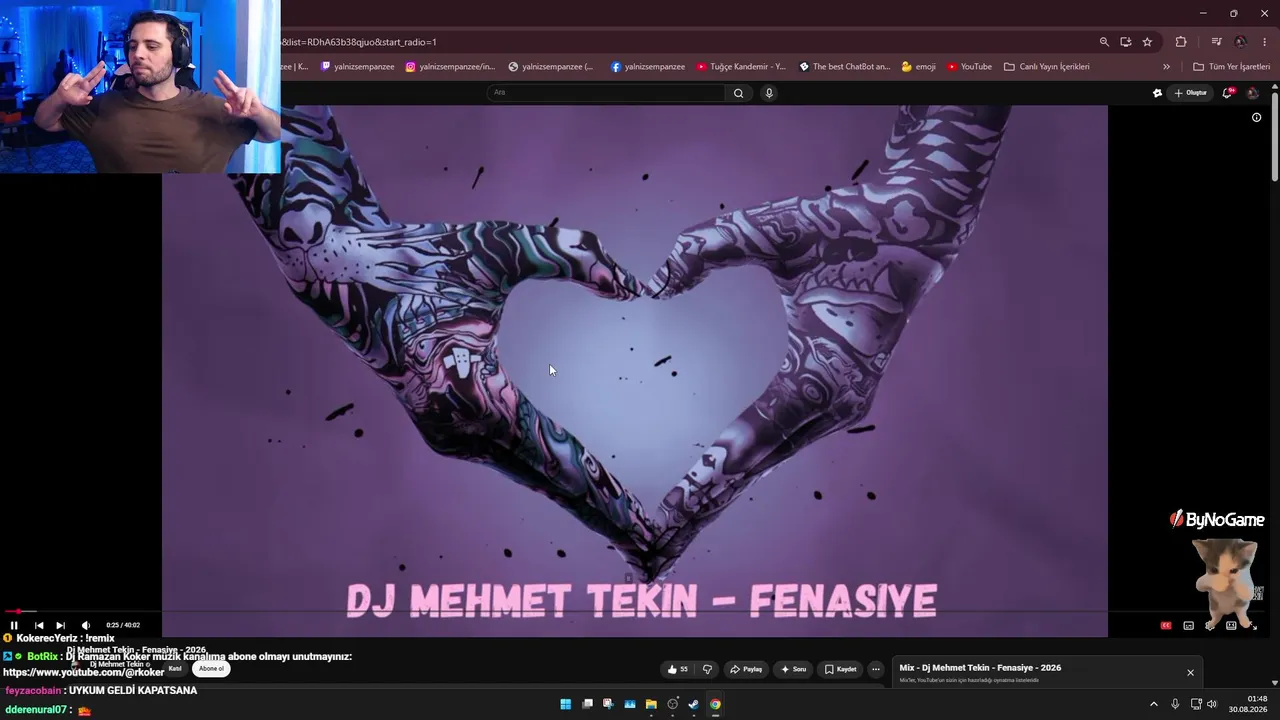
Task: Open the Soru ask button
Action: point(794,669)
